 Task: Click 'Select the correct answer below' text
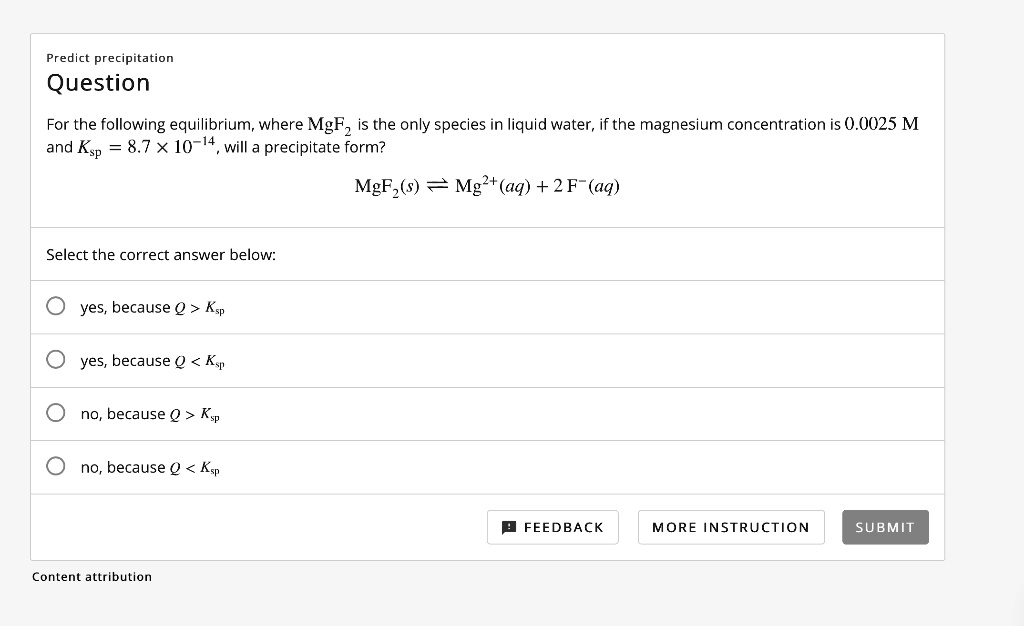click(160, 254)
